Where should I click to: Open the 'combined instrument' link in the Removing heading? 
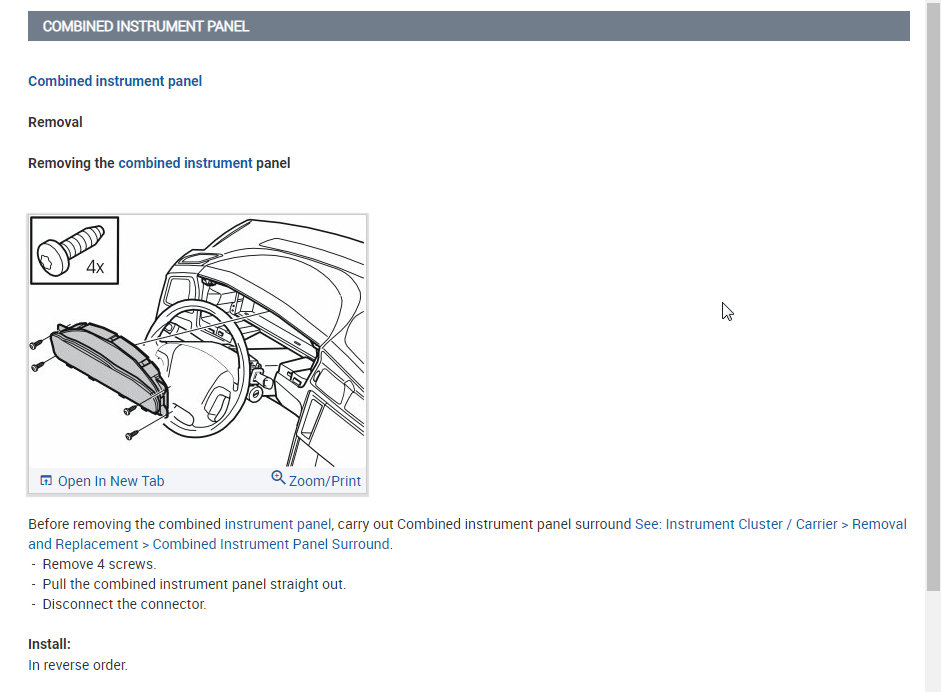(x=185, y=163)
